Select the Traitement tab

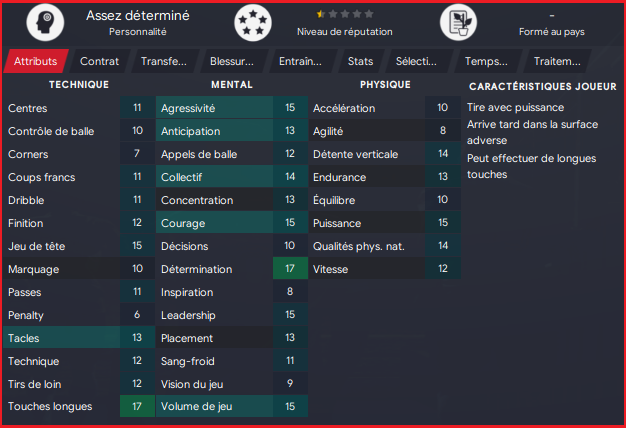pyautogui.click(x=557, y=61)
